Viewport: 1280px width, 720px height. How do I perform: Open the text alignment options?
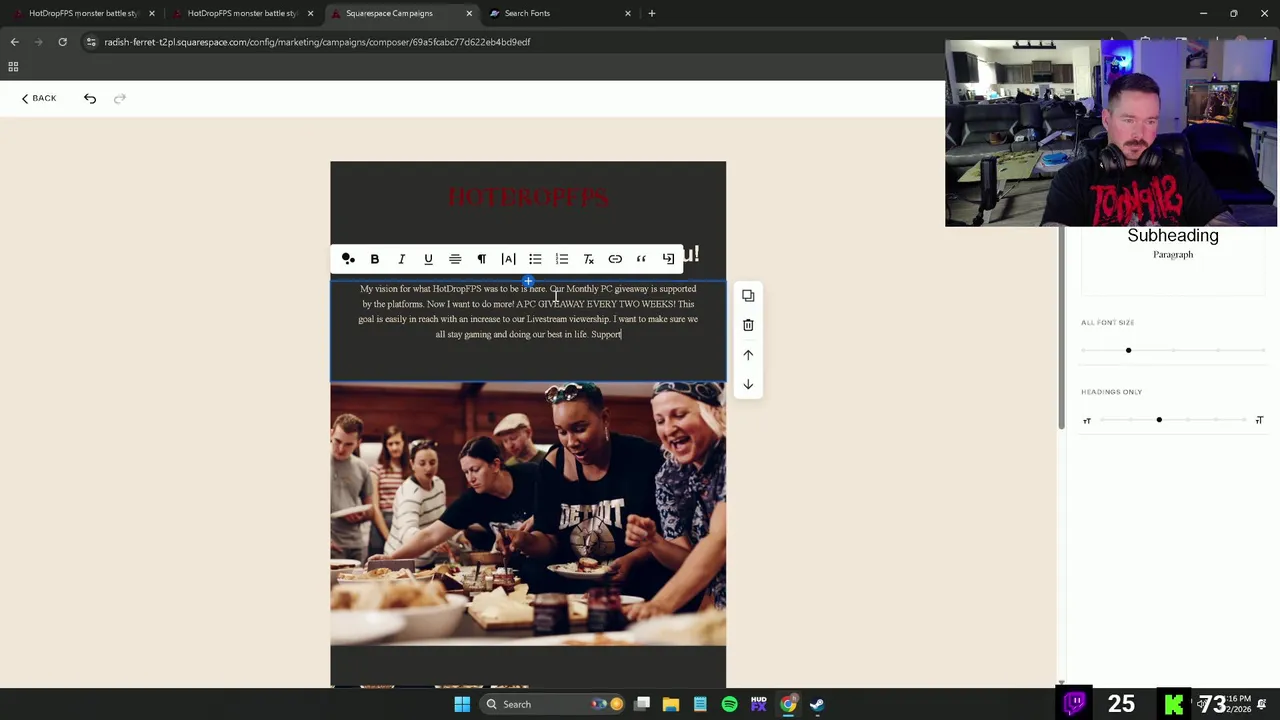click(x=455, y=259)
